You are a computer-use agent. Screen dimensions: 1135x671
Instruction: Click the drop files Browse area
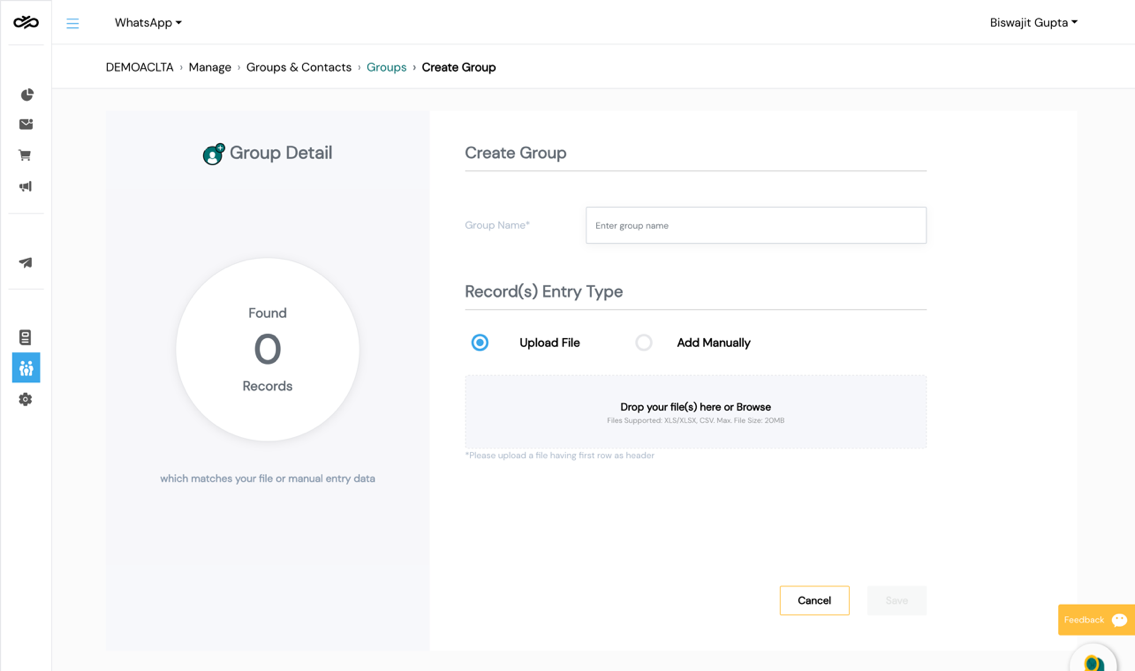(x=696, y=412)
